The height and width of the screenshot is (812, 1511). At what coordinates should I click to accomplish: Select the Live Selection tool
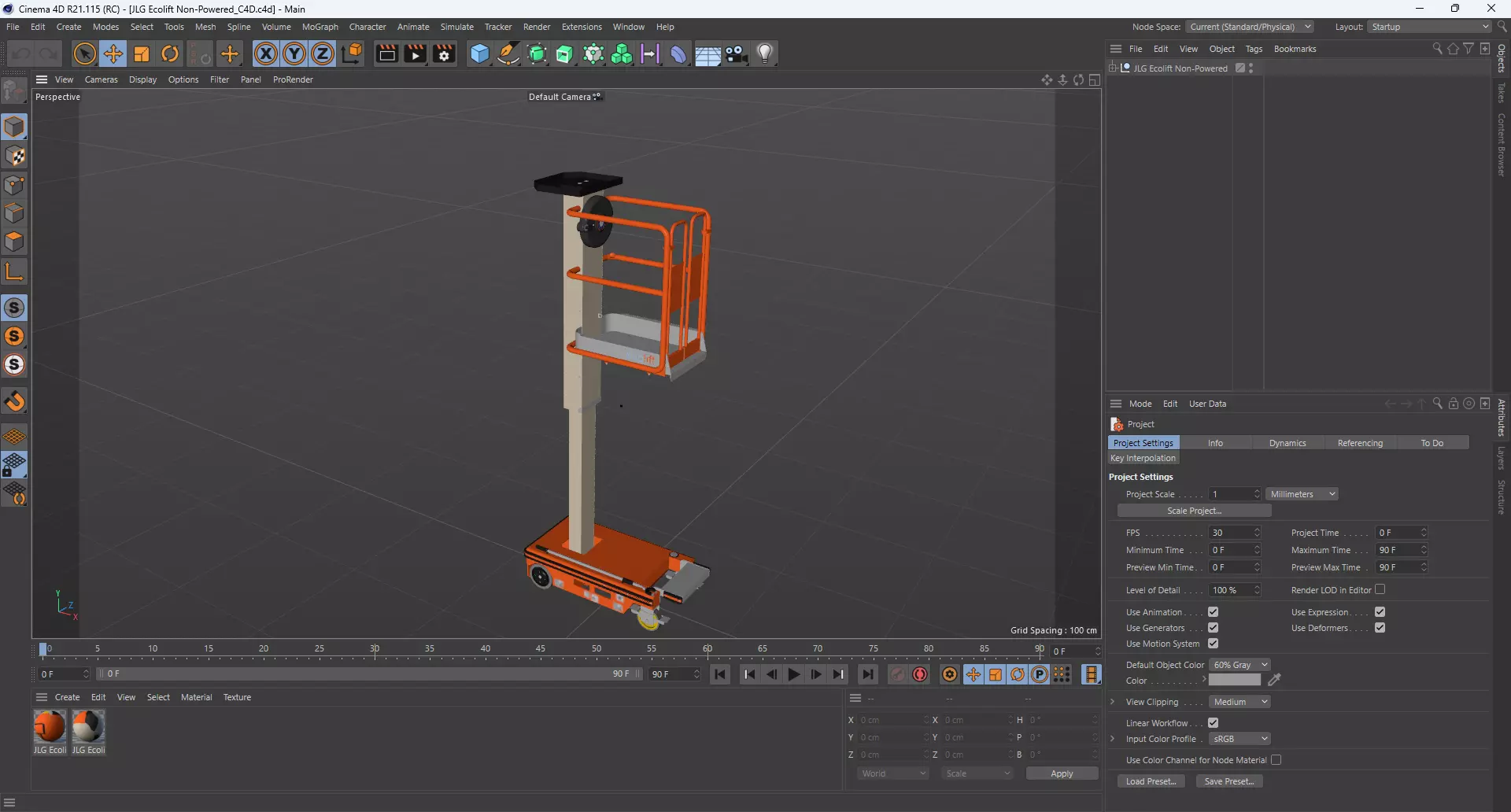tap(84, 54)
